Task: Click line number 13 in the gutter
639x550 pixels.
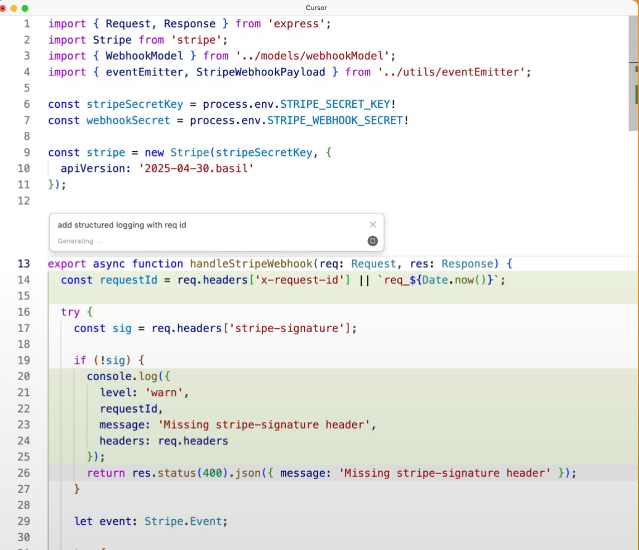Action: pos(24,264)
